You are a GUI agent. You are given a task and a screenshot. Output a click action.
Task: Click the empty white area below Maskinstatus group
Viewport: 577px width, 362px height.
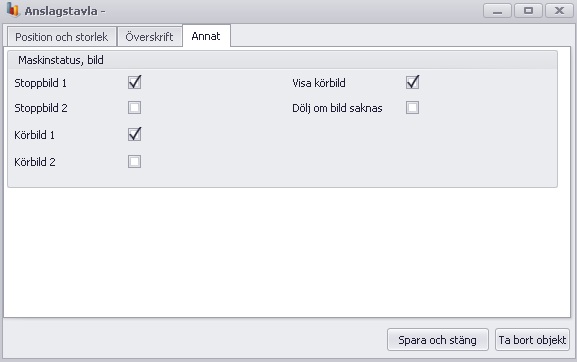click(287, 252)
